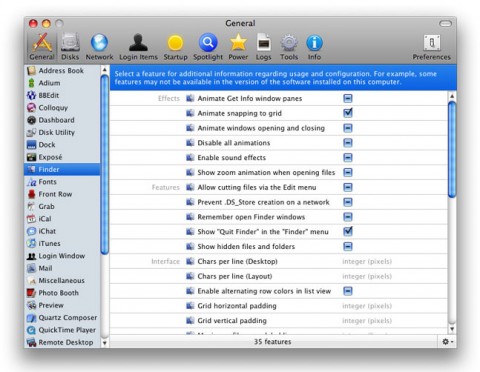Select the General toolbar section

(42, 47)
